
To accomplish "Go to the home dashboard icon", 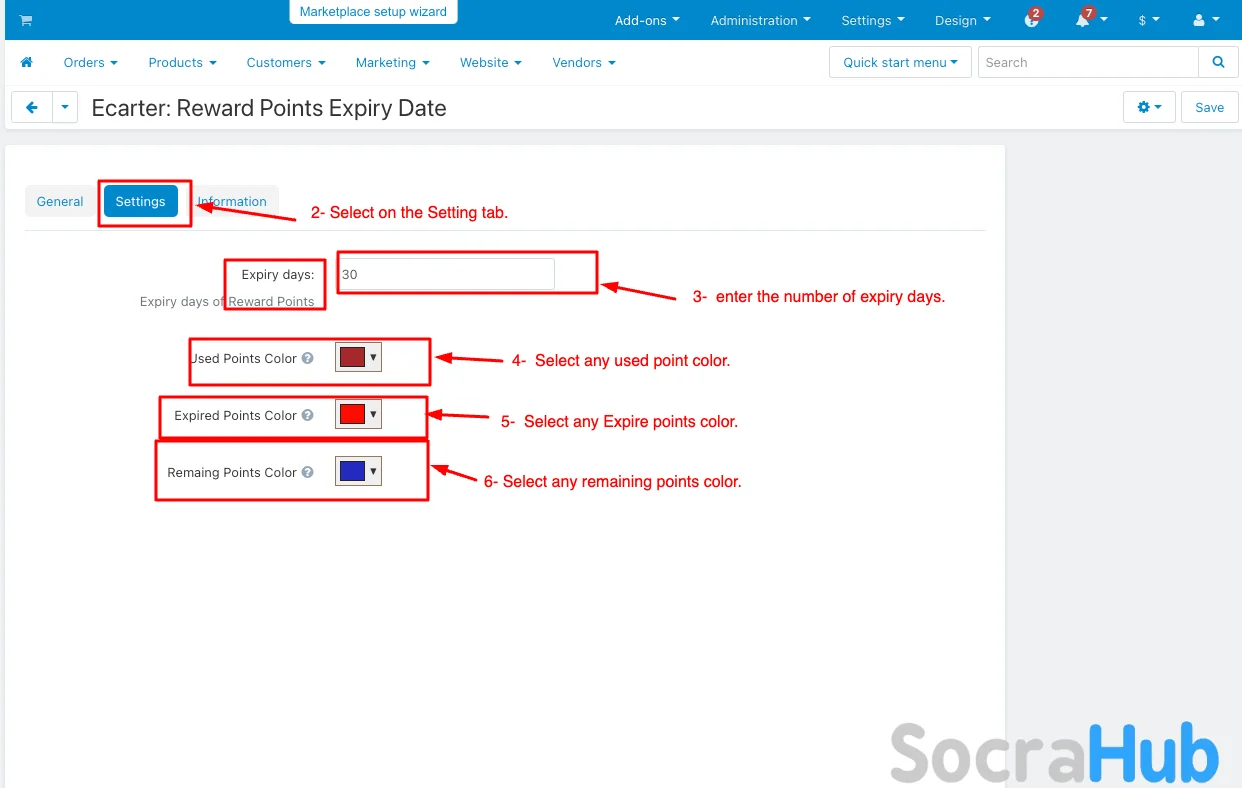I will pyautogui.click(x=27, y=62).
